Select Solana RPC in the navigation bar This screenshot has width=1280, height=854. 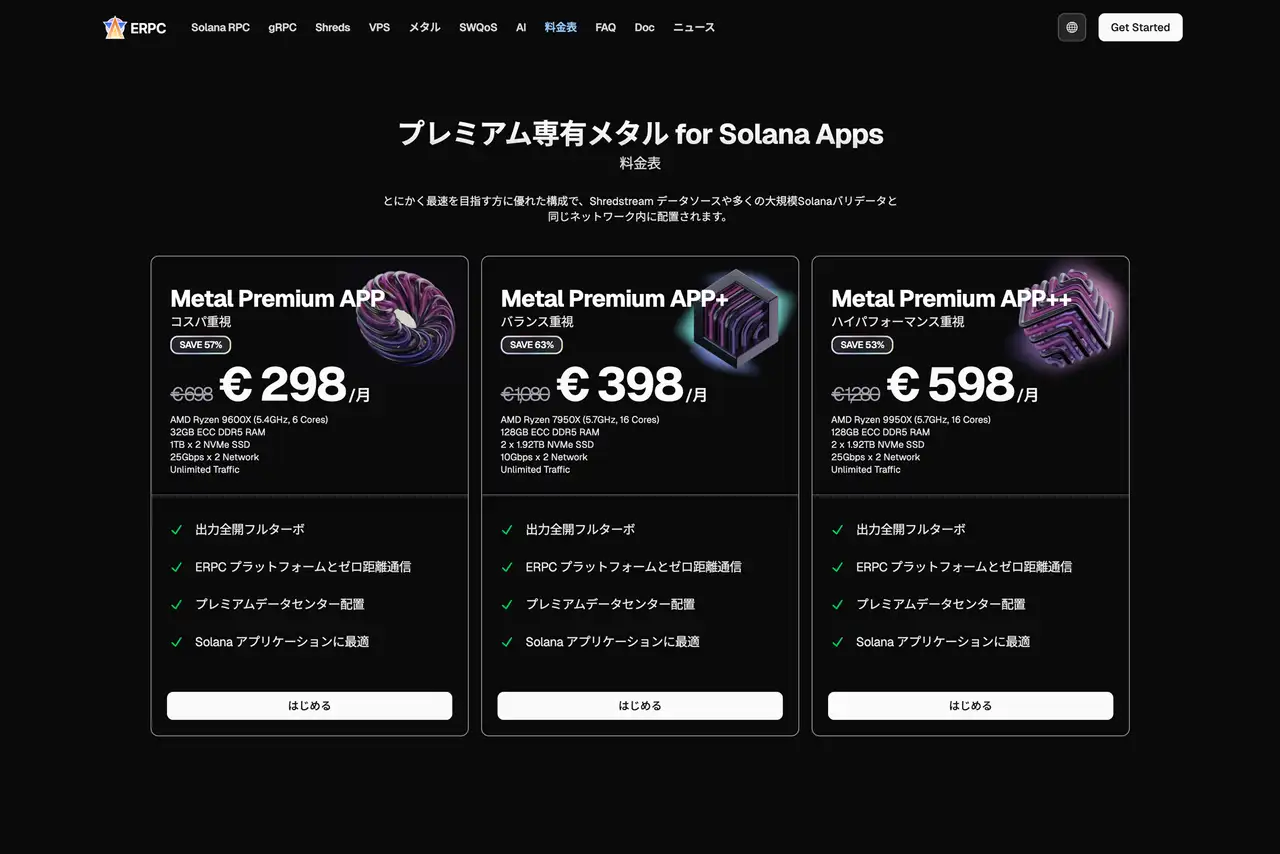(x=220, y=27)
